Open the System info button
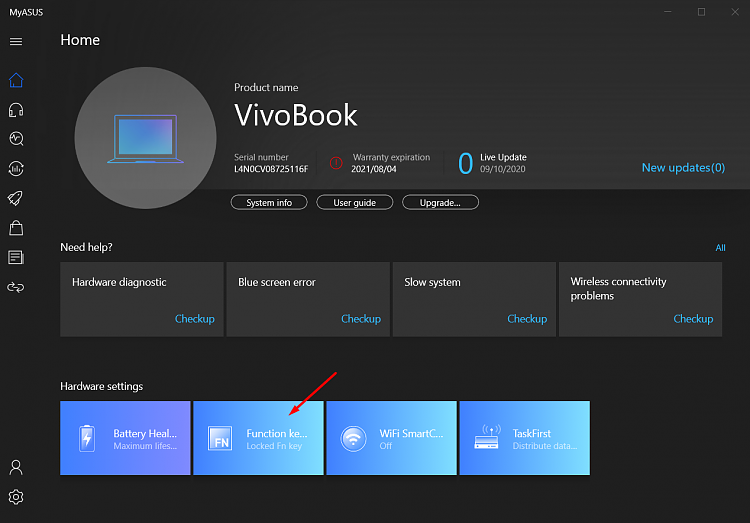Viewport: 750px width, 523px height. [269, 202]
